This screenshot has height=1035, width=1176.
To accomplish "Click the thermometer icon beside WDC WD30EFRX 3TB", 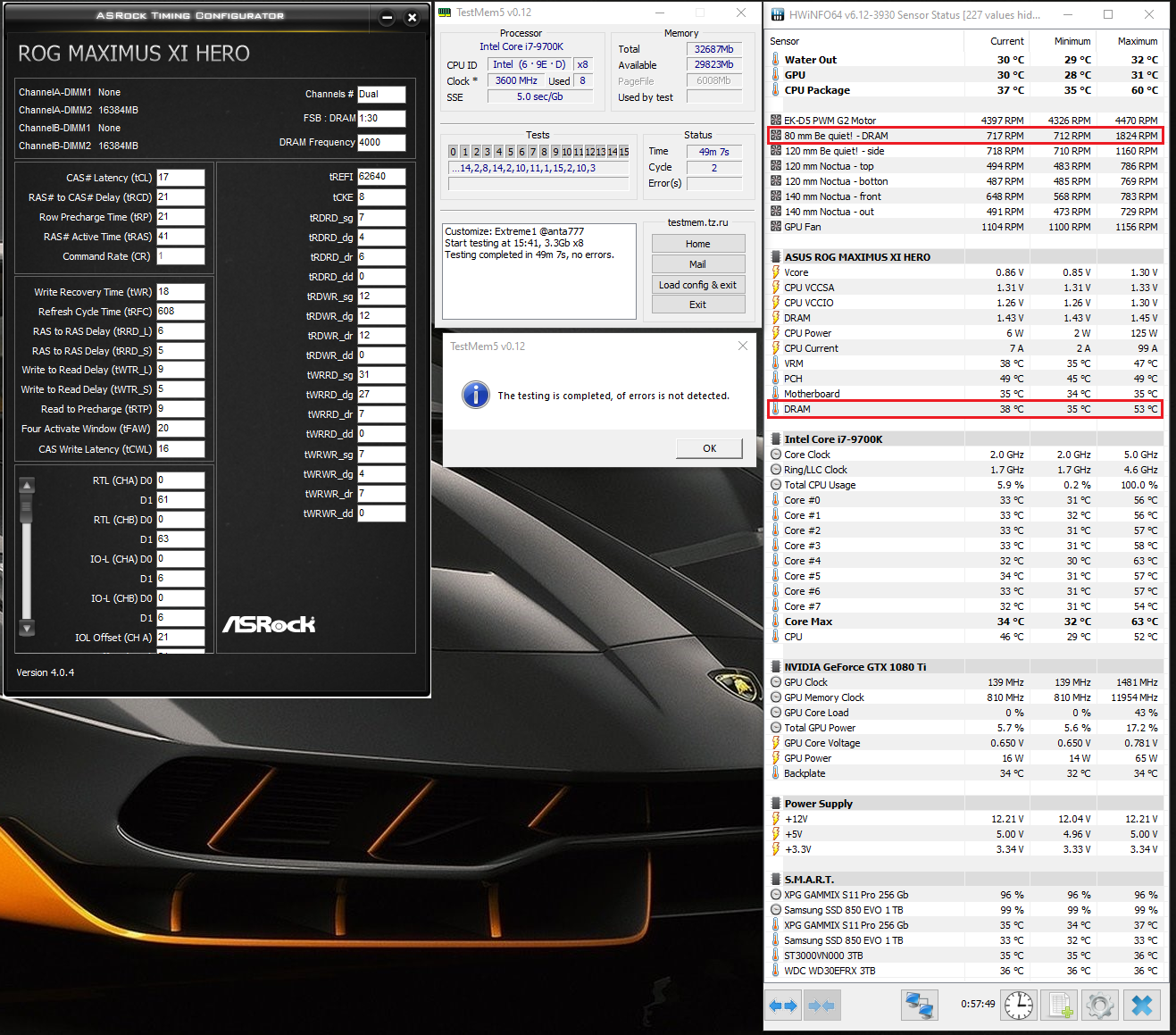I will click(x=776, y=971).
